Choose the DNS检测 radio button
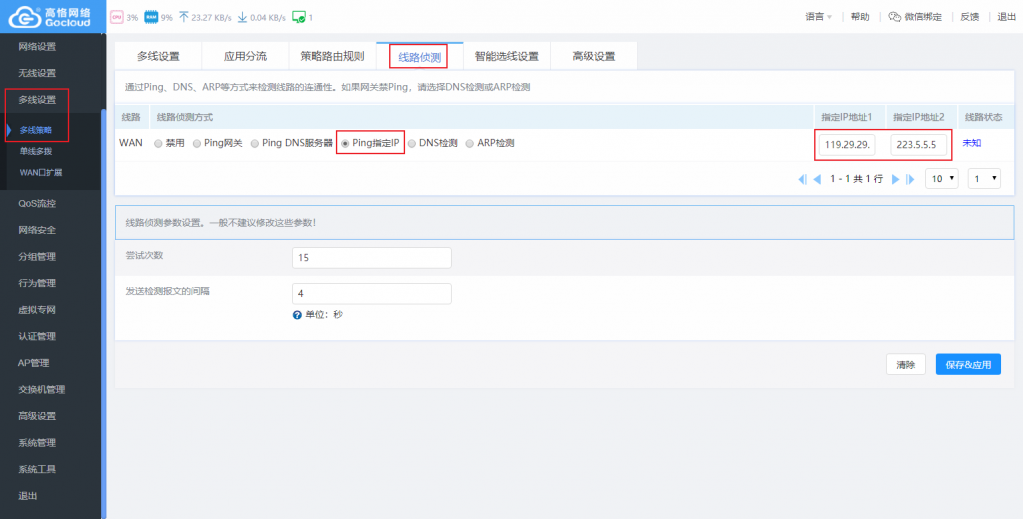 (x=412, y=143)
